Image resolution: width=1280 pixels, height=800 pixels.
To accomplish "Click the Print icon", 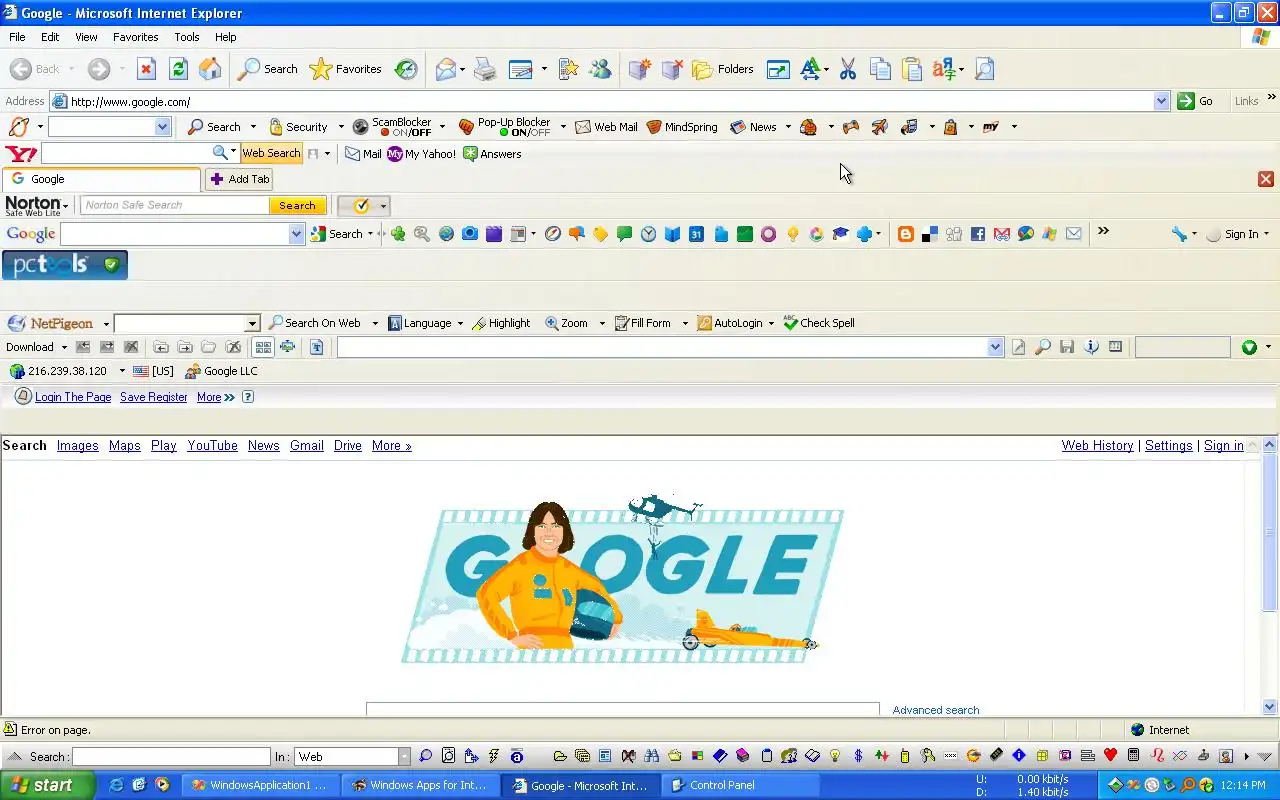I will pyautogui.click(x=485, y=69).
